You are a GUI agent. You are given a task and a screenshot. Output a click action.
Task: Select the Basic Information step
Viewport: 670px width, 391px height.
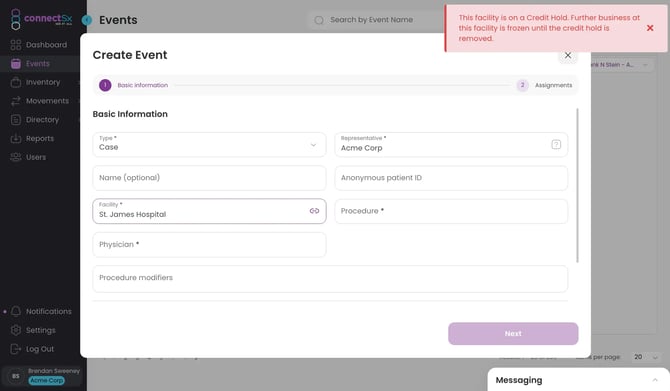[x=134, y=85]
